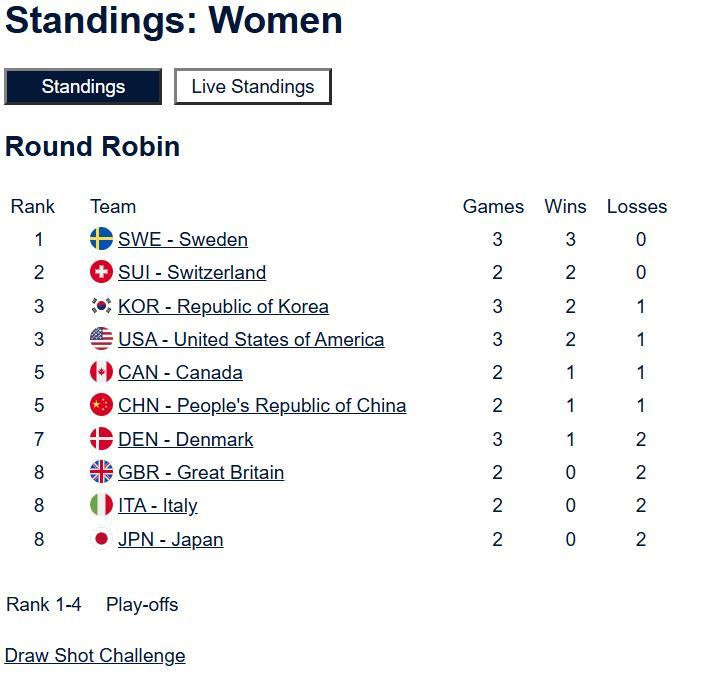Open the Draw Shot Challenge link
The height and width of the screenshot is (680, 710).
tap(95, 656)
